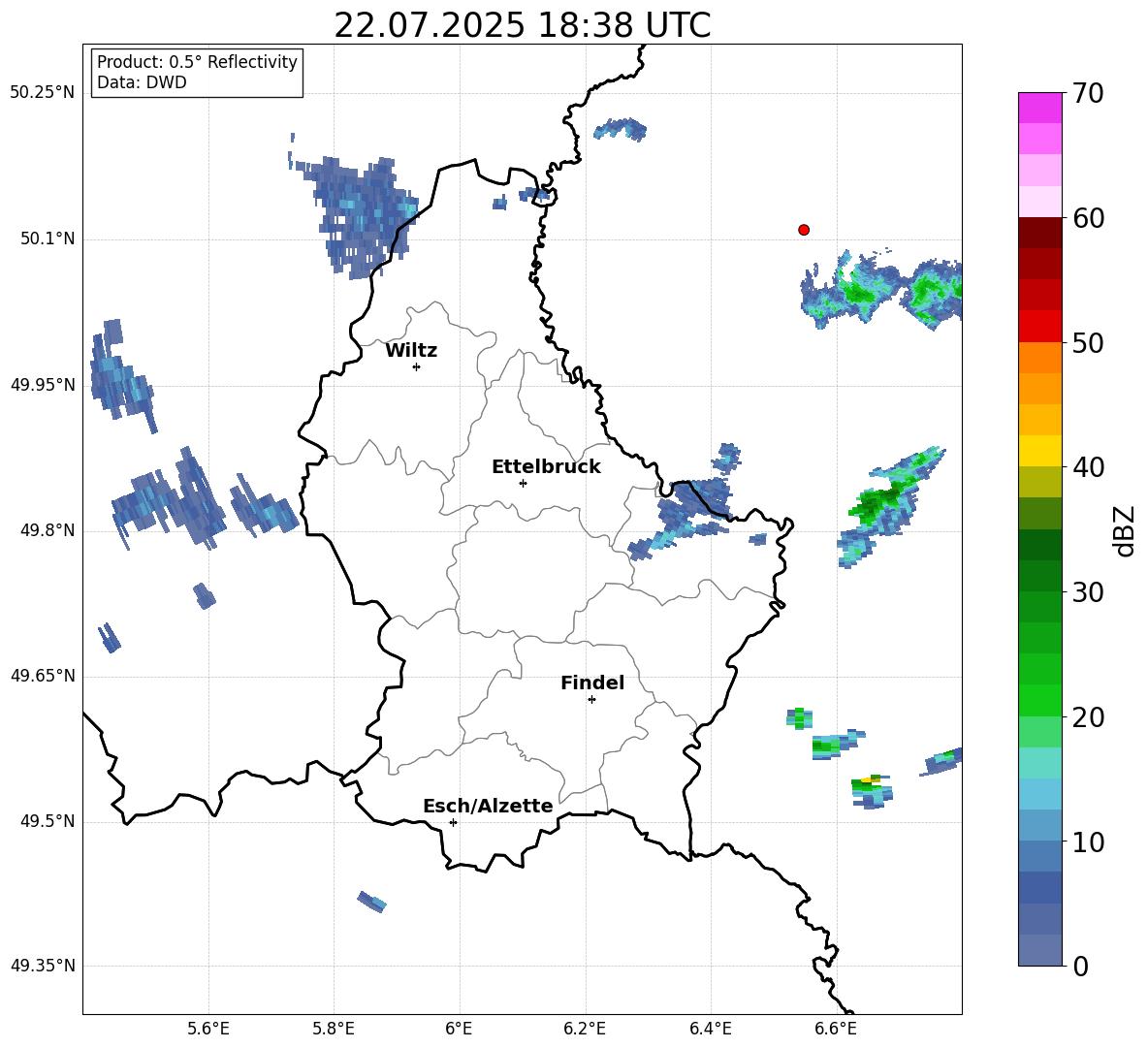Click the '40' value on the colorbar
This screenshot has width=1148, height=1048.
point(1088,467)
